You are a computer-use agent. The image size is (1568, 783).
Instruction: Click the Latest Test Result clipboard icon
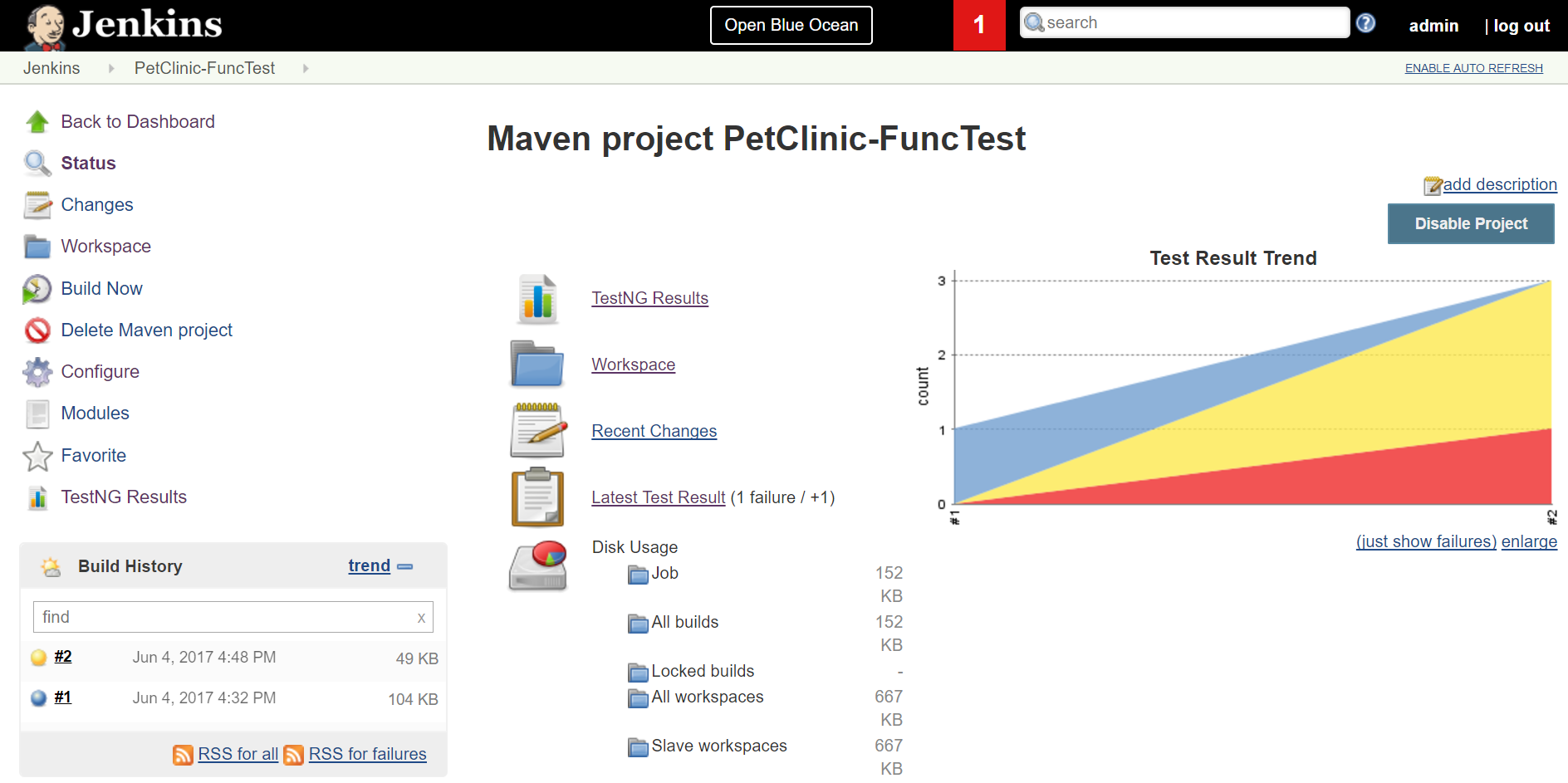click(537, 497)
